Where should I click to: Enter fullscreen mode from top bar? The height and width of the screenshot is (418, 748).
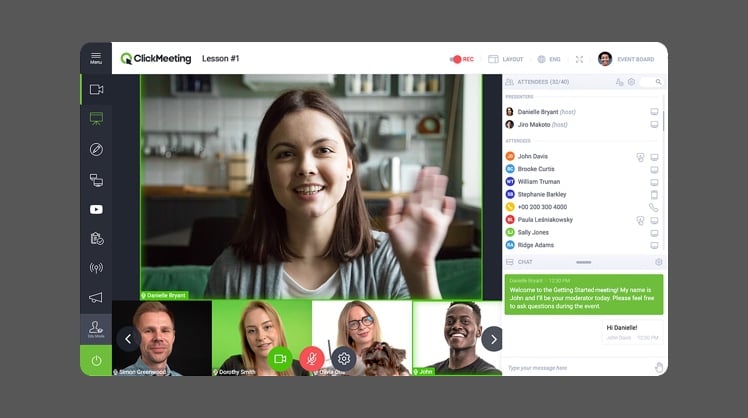(x=579, y=59)
